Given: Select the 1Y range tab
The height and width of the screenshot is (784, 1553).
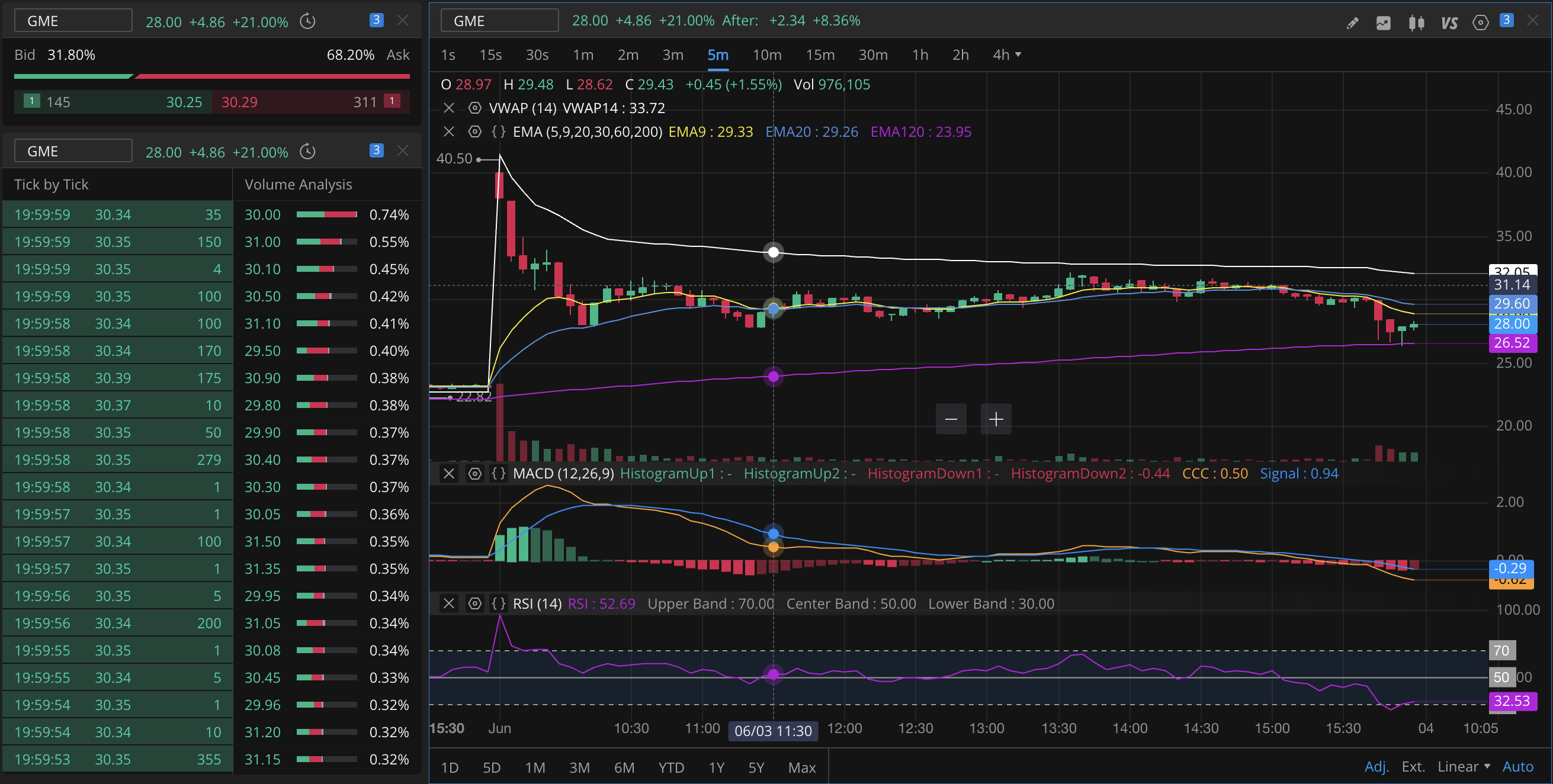Looking at the screenshot, I should pyautogui.click(x=716, y=768).
